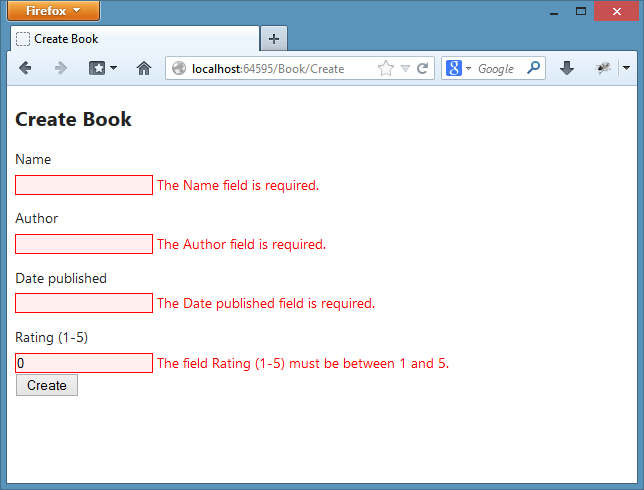Click the Date published required error text
This screenshot has width=644, height=490.
266,304
